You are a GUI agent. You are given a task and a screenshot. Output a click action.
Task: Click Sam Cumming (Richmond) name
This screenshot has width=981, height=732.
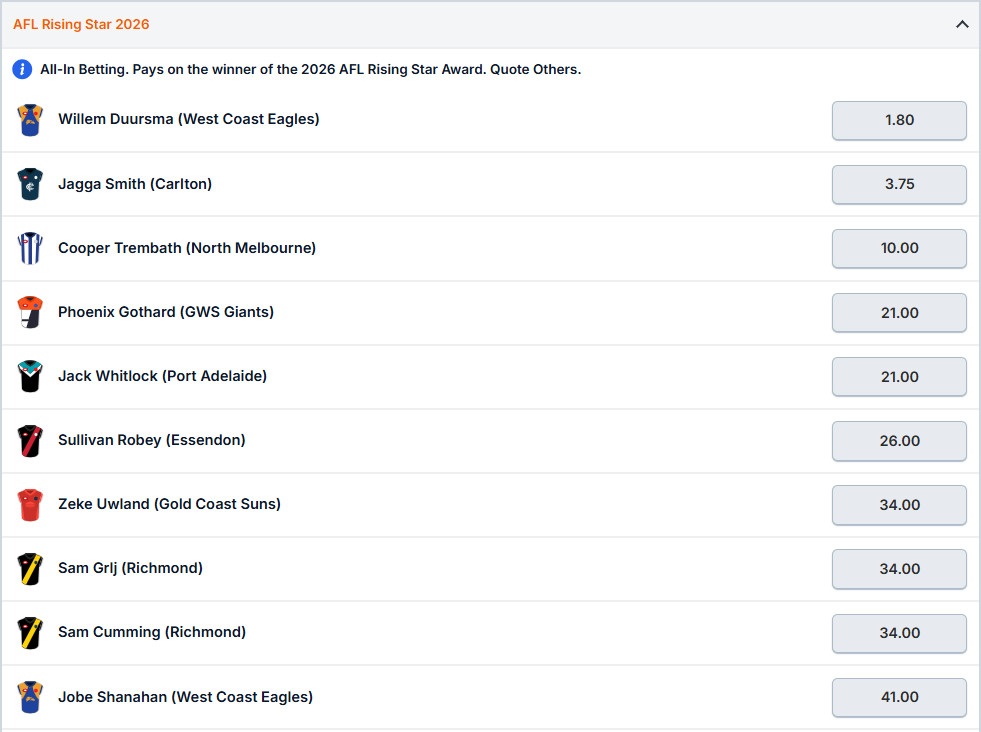click(152, 632)
